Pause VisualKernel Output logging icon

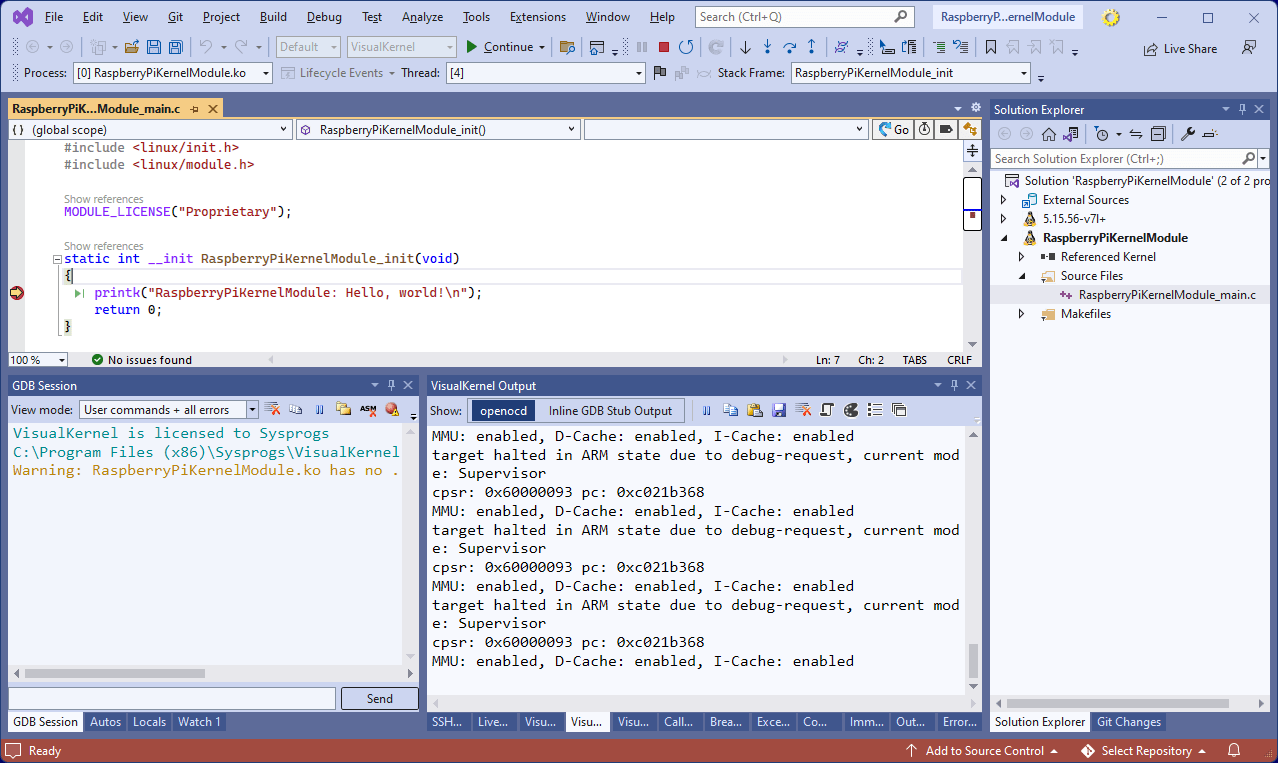706,409
